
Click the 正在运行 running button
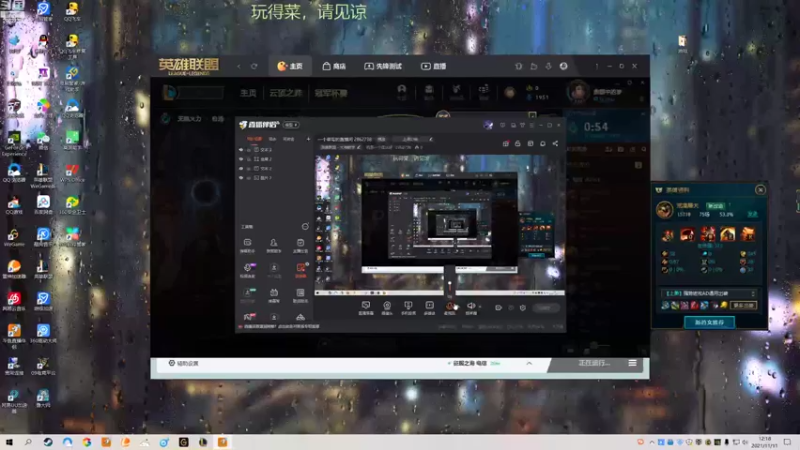594,363
